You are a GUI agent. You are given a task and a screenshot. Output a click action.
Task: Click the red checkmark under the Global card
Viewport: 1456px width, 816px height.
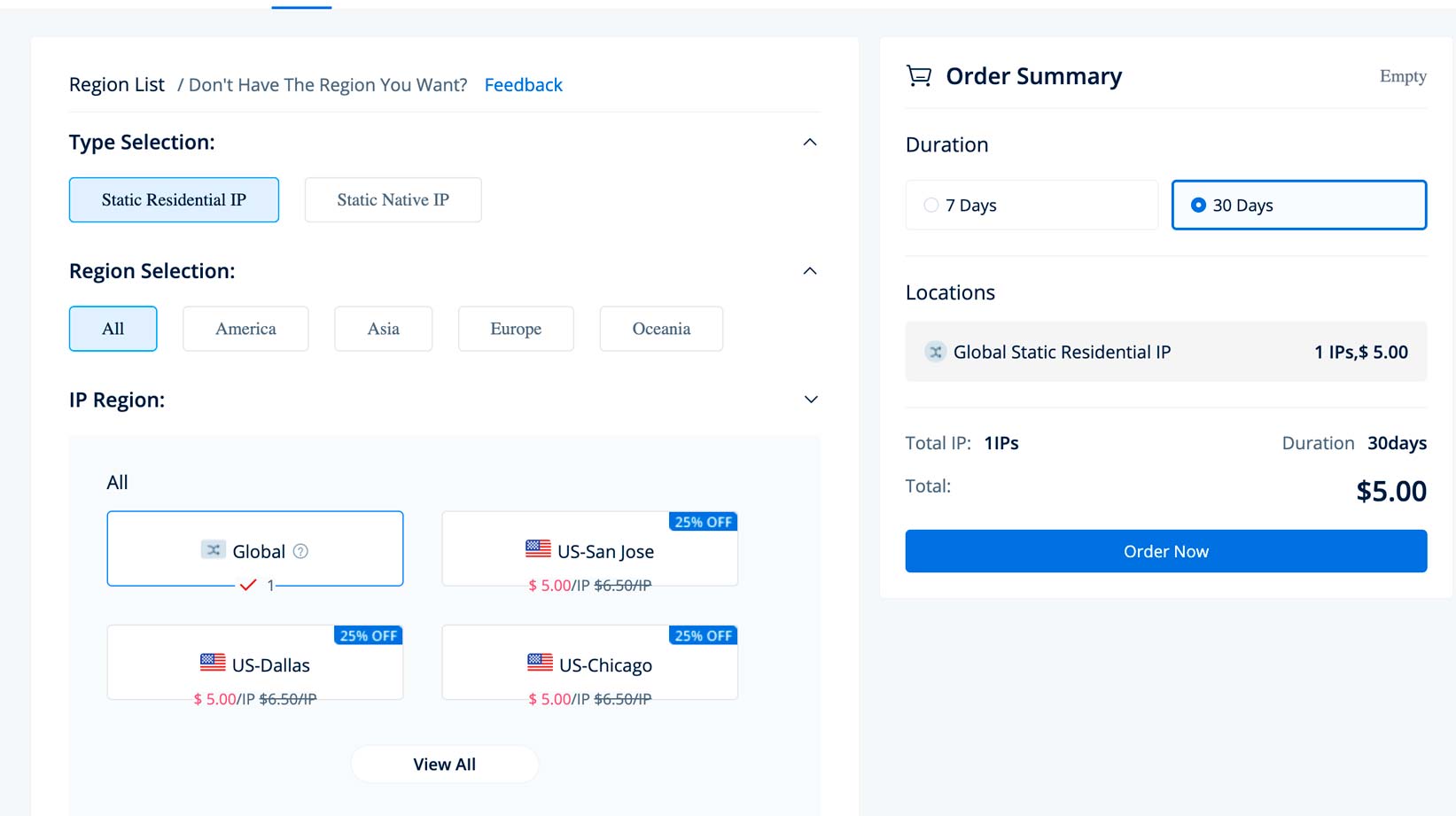[x=248, y=585]
